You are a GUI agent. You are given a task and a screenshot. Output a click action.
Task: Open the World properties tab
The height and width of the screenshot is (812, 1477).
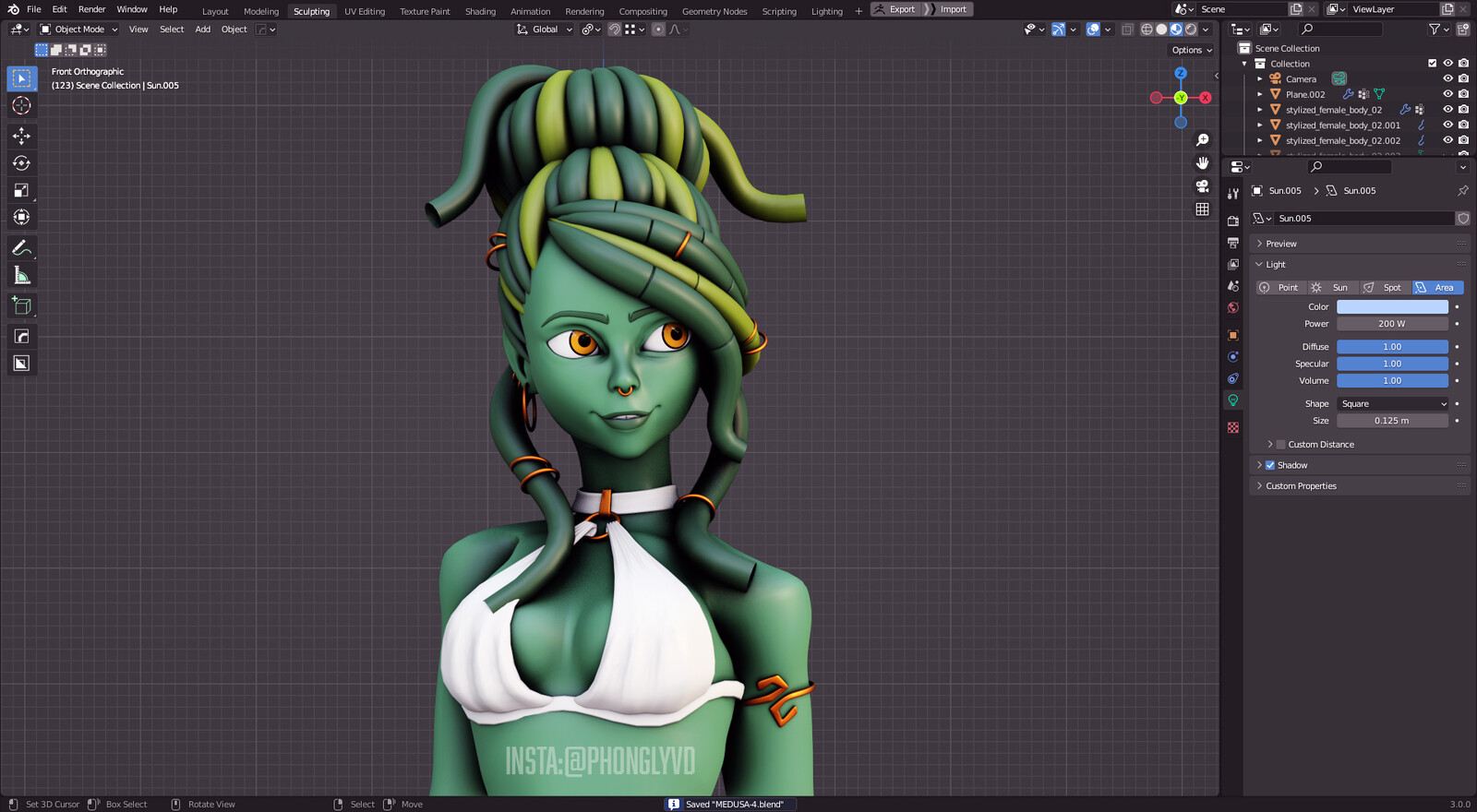pyautogui.click(x=1233, y=307)
